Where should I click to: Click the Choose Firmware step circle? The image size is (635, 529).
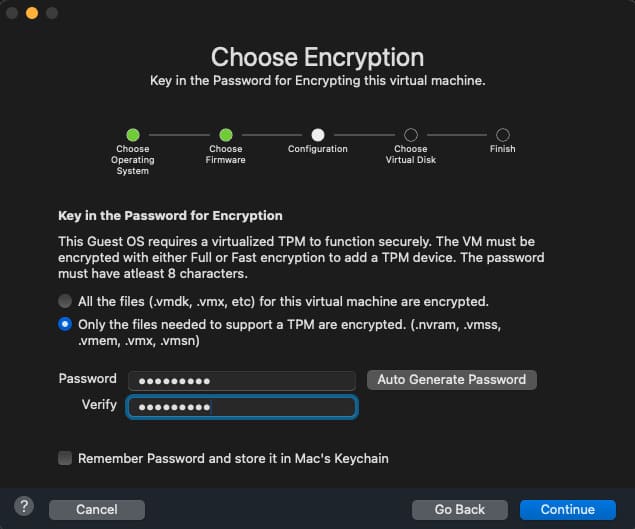point(226,134)
